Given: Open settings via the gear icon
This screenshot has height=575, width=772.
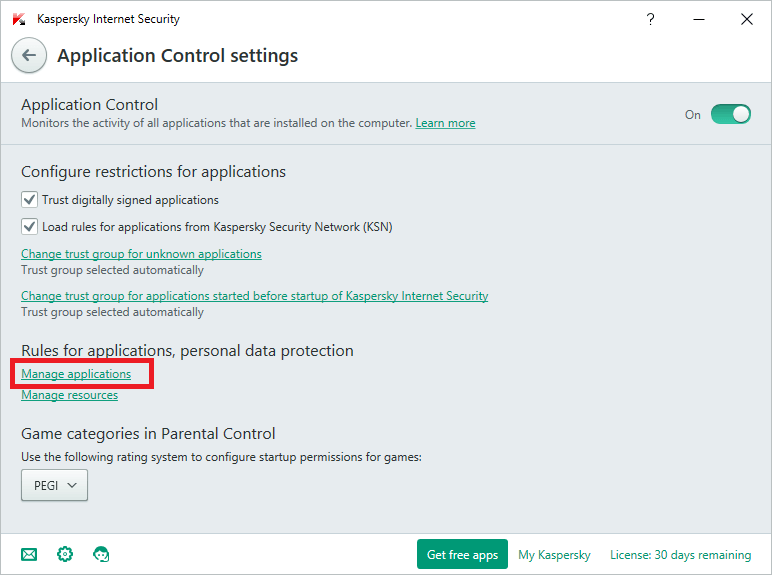Looking at the screenshot, I should coord(65,554).
